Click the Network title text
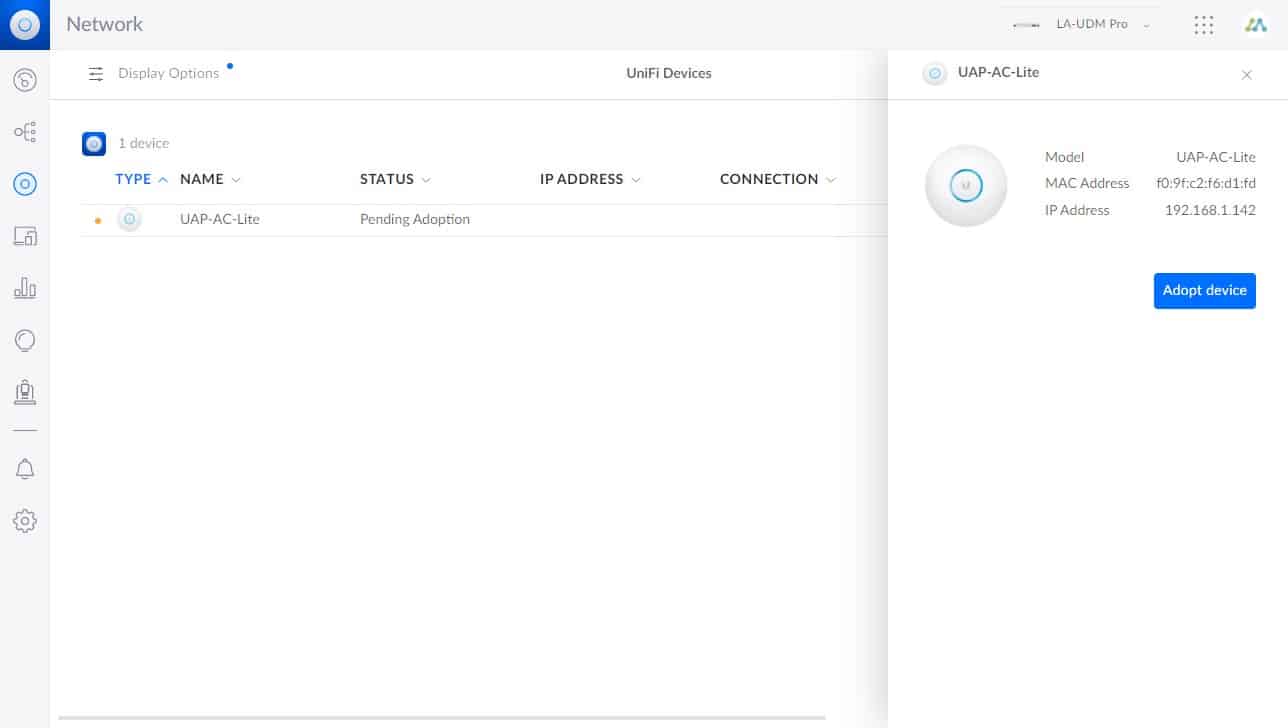 tap(104, 24)
